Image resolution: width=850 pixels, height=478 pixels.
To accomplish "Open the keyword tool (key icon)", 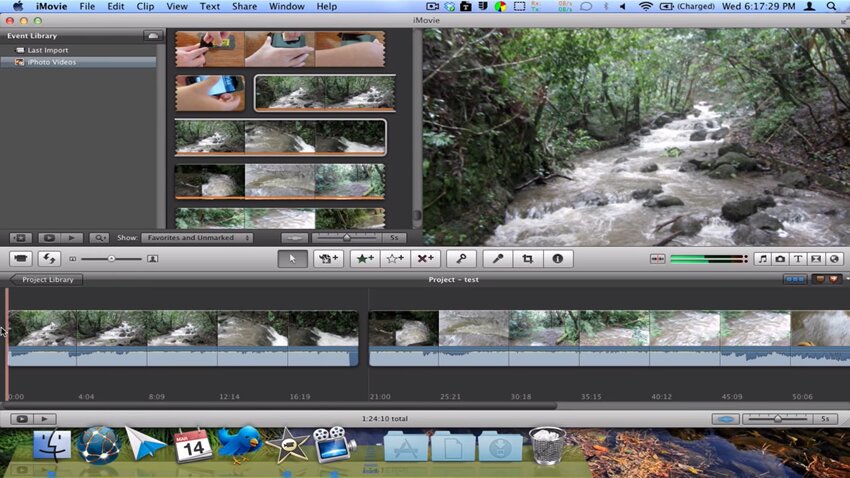I will tap(461, 259).
